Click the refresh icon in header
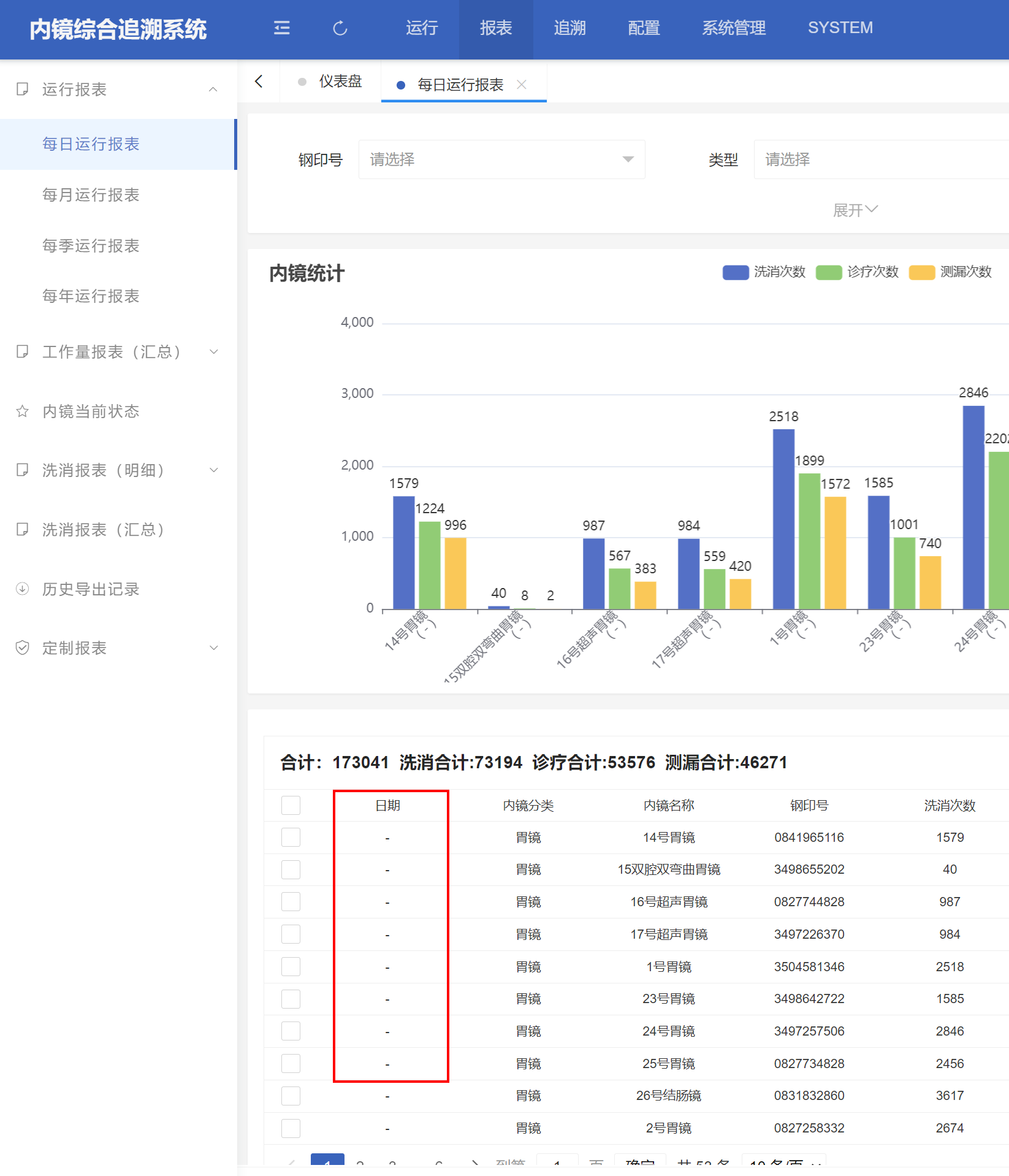This screenshot has width=1009, height=1176. click(x=340, y=28)
